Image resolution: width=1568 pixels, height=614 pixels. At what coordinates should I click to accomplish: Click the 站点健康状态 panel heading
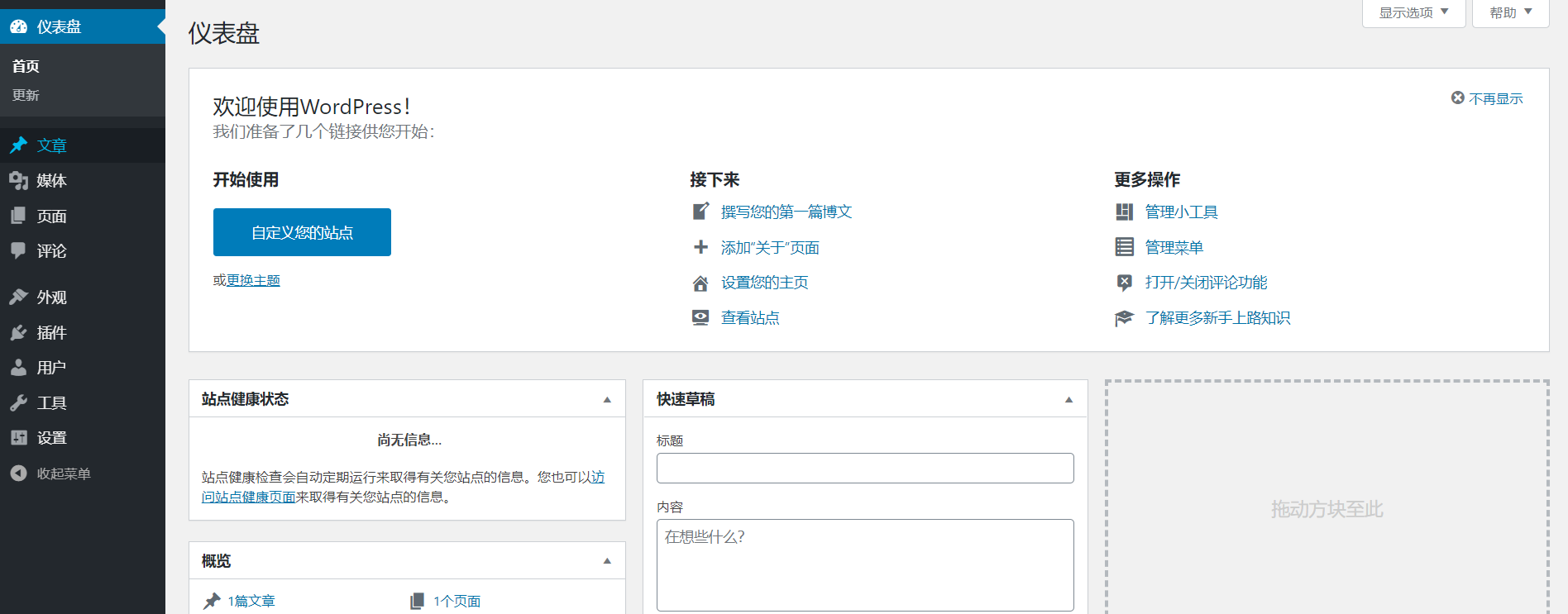pos(245,399)
